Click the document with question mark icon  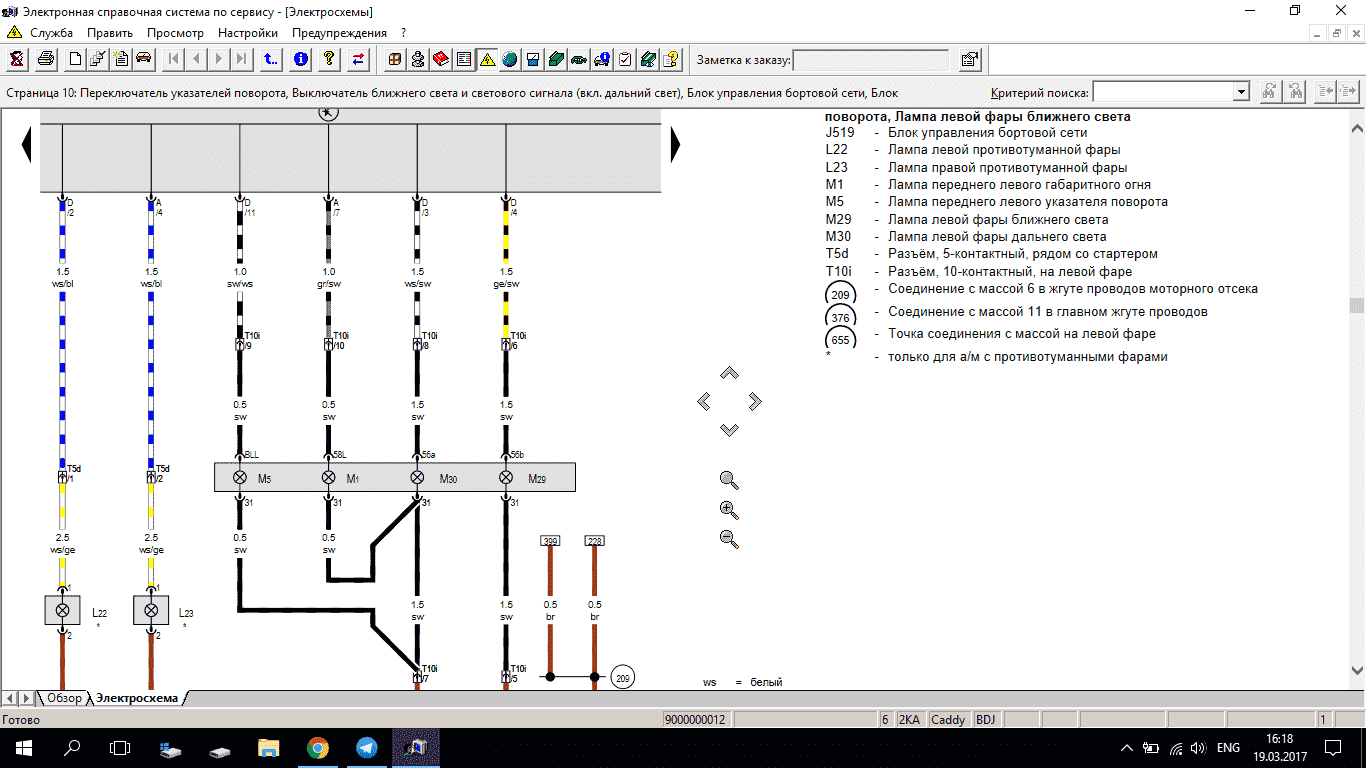(x=671, y=59)
